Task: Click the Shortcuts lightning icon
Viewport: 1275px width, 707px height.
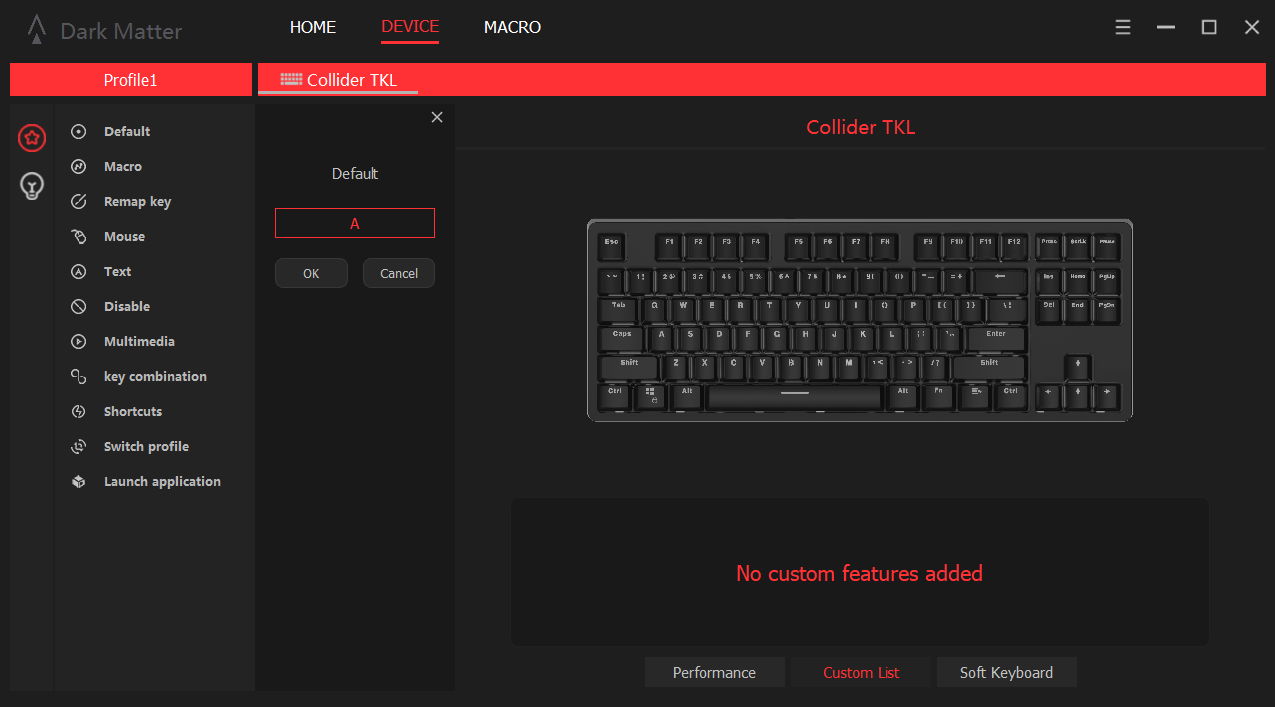Action: (x=79, y=412)
